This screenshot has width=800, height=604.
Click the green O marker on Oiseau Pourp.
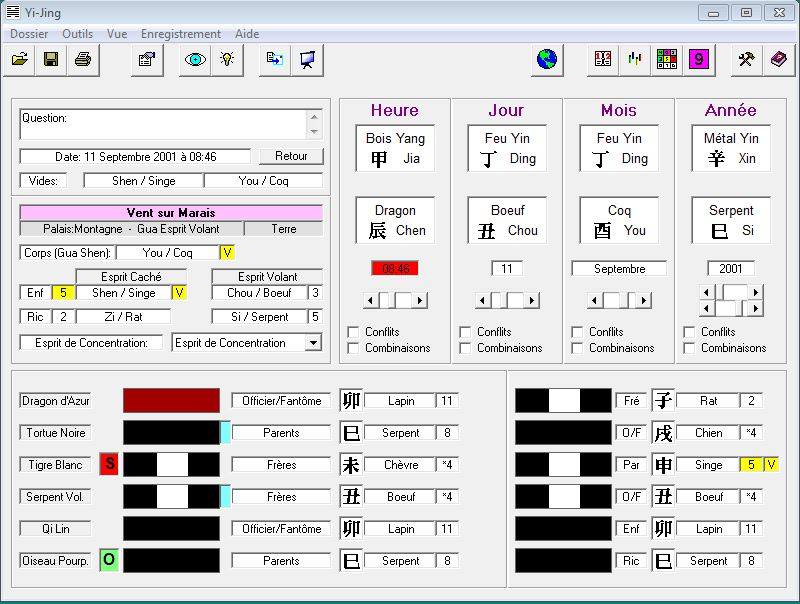coord(109,560)
